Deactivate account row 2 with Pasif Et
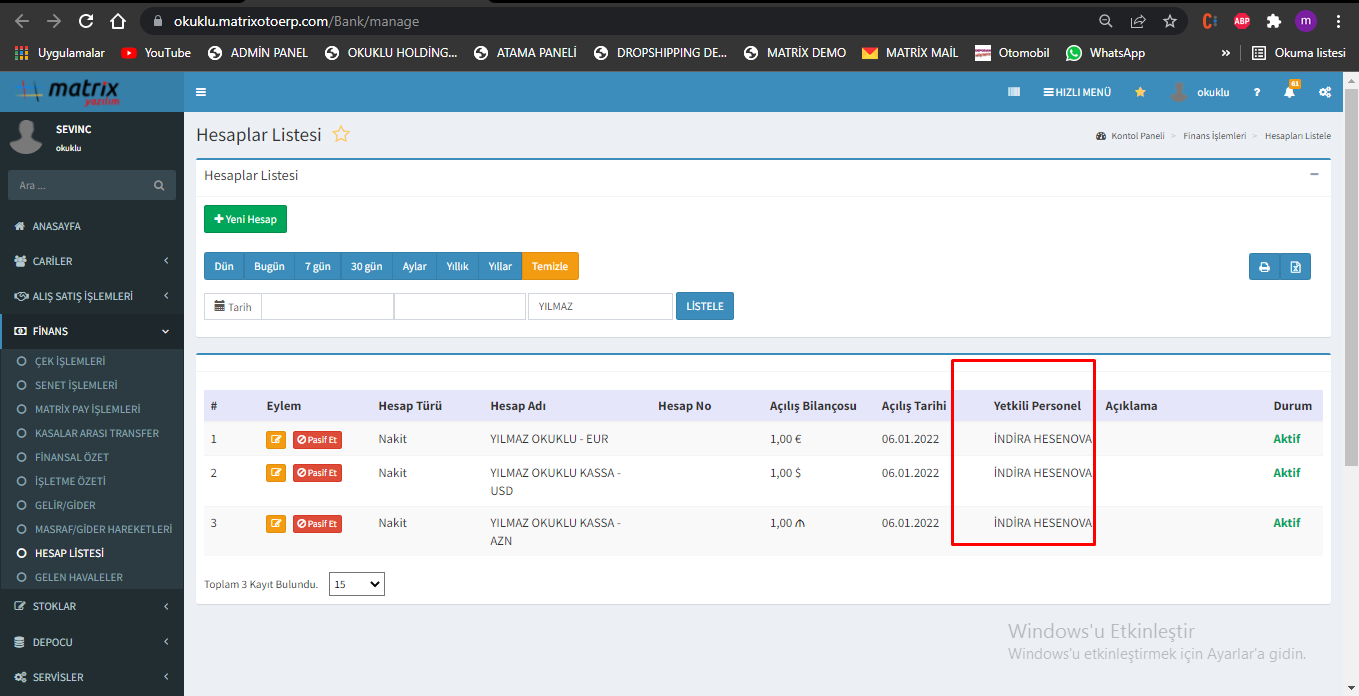 [317, 473]
